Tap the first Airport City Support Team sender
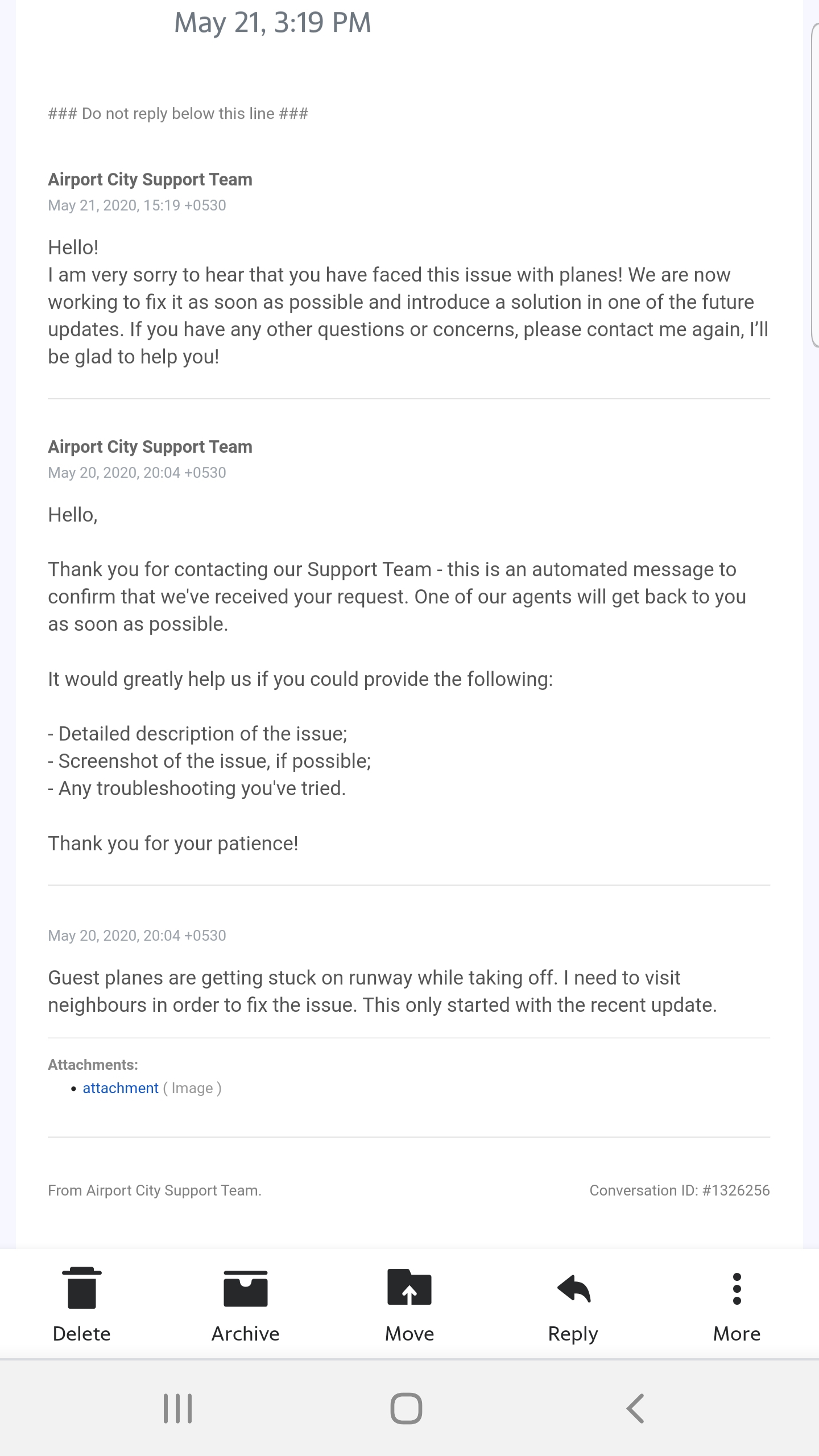Viewport: 819px width, 1456px height. point(150,180)
